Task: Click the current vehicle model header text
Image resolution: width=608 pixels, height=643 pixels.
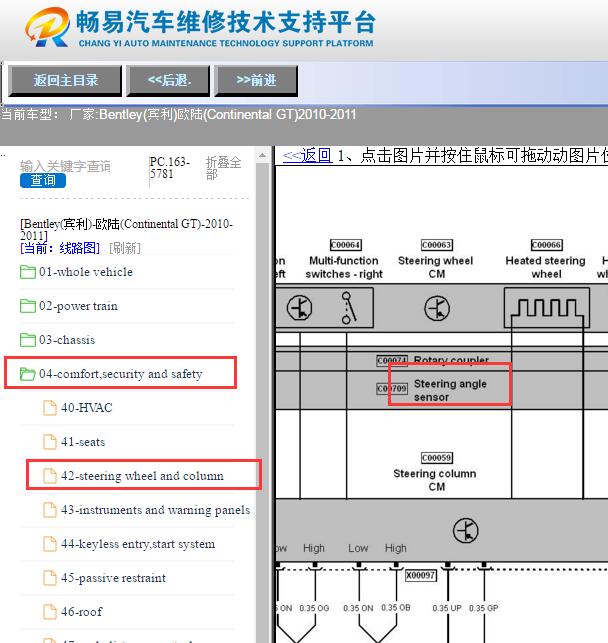Action: pos(178,114)
